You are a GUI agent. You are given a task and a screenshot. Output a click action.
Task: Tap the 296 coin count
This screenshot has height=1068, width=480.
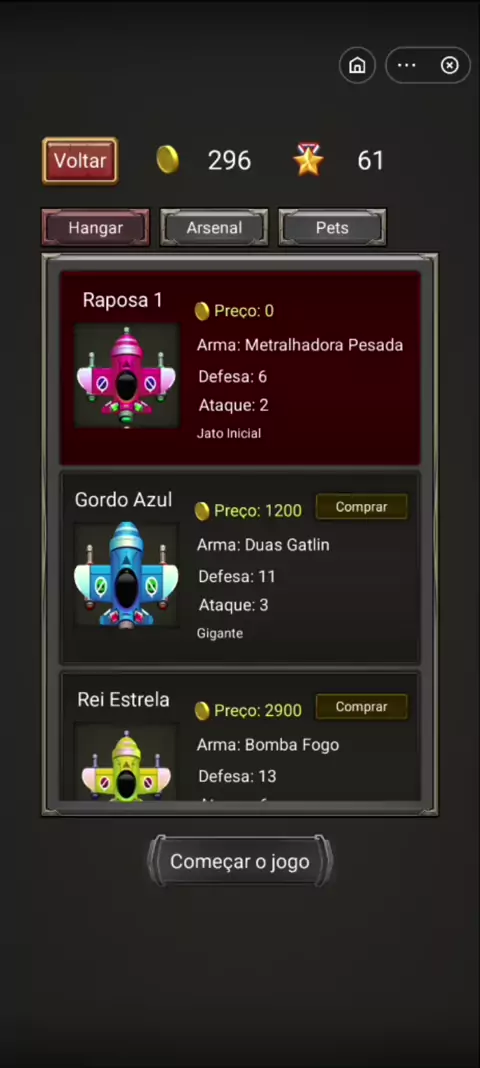229,161
